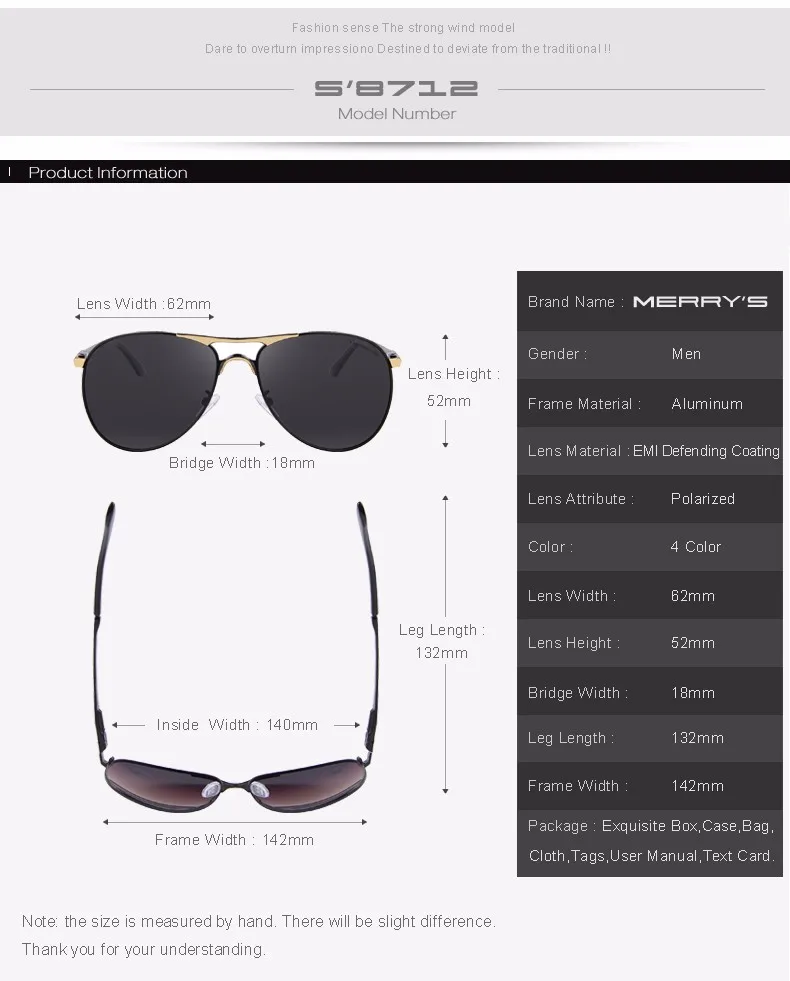Click the 'Note: the size is measured by hand' line
Screen dimensions: 790x981
[x=258, y=922]
